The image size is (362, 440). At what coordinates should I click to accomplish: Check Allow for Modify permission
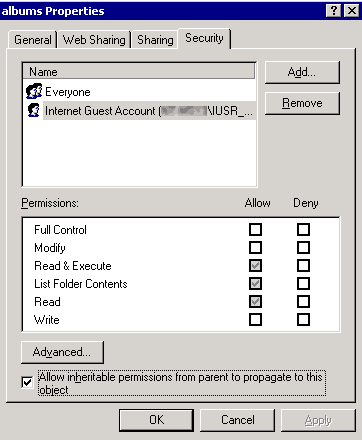coord(255,247)
